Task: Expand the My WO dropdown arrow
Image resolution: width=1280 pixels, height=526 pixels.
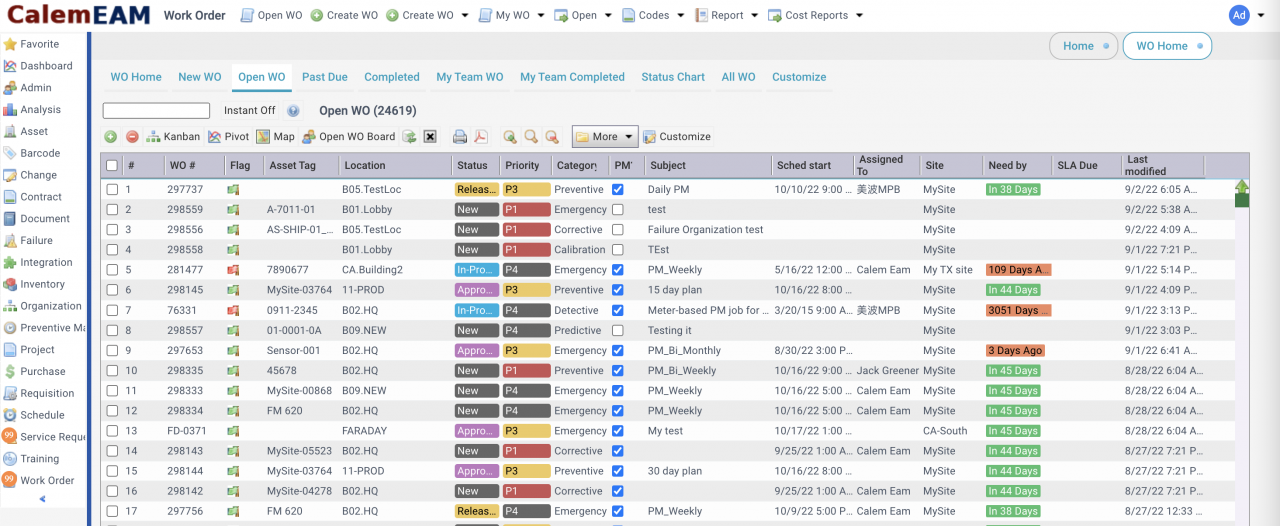Action: pos(541,16)
